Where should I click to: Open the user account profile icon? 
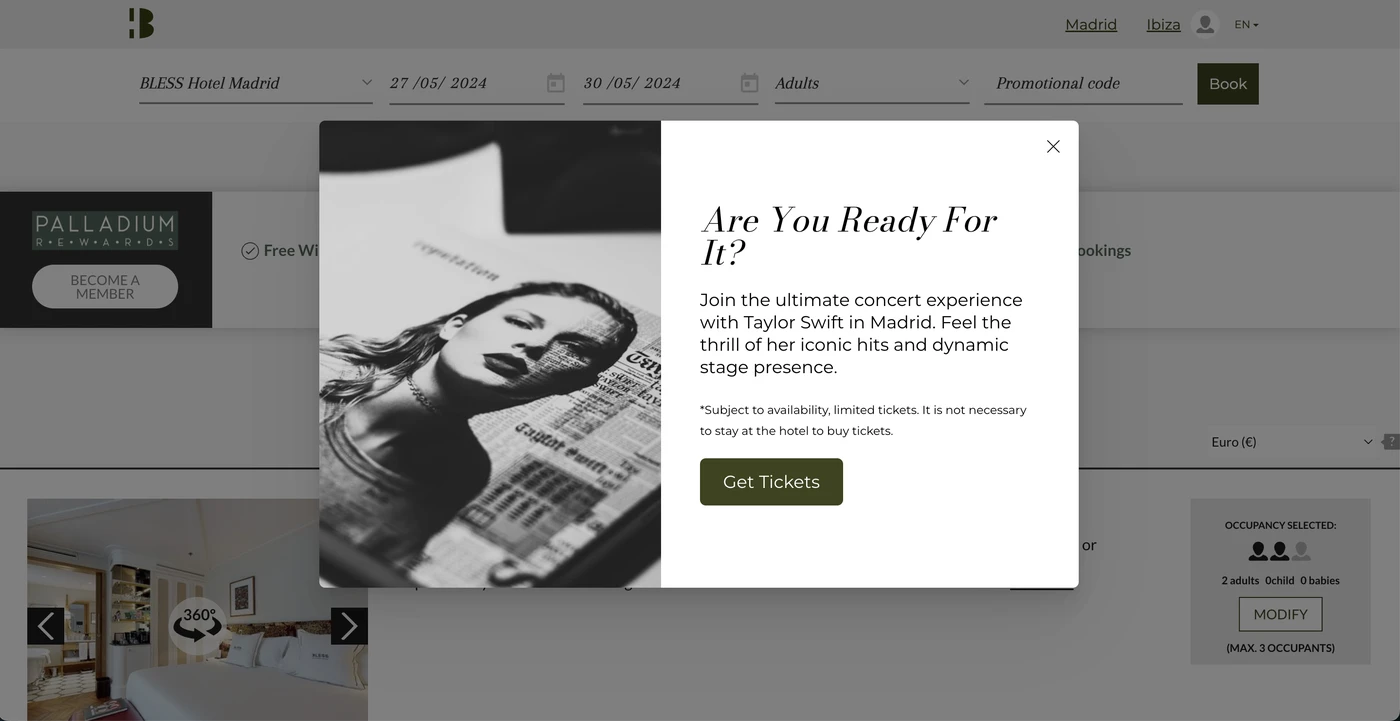1206,24
